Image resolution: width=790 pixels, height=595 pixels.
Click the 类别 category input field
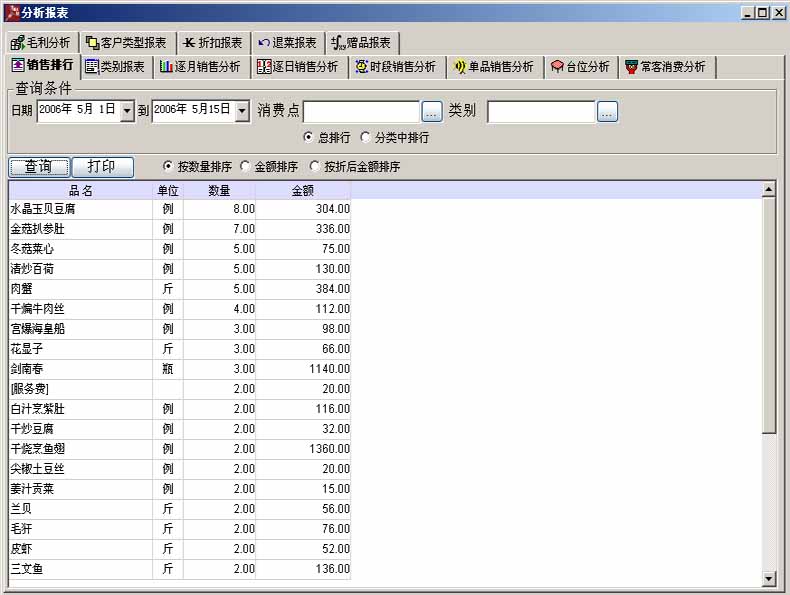541,112
